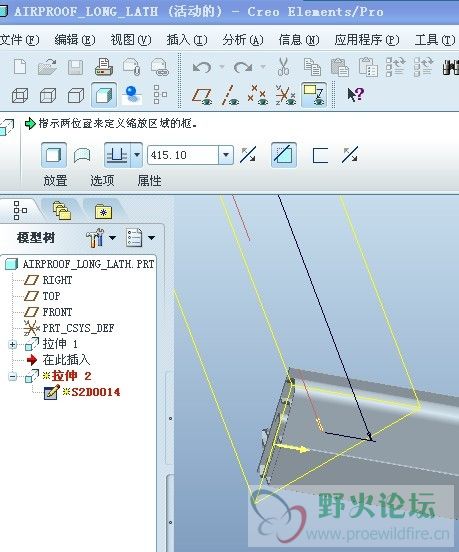The width and height of the screenshot is (459, 552).
Task: Open depth option dropdown arrow
Action: coord(137,155)
